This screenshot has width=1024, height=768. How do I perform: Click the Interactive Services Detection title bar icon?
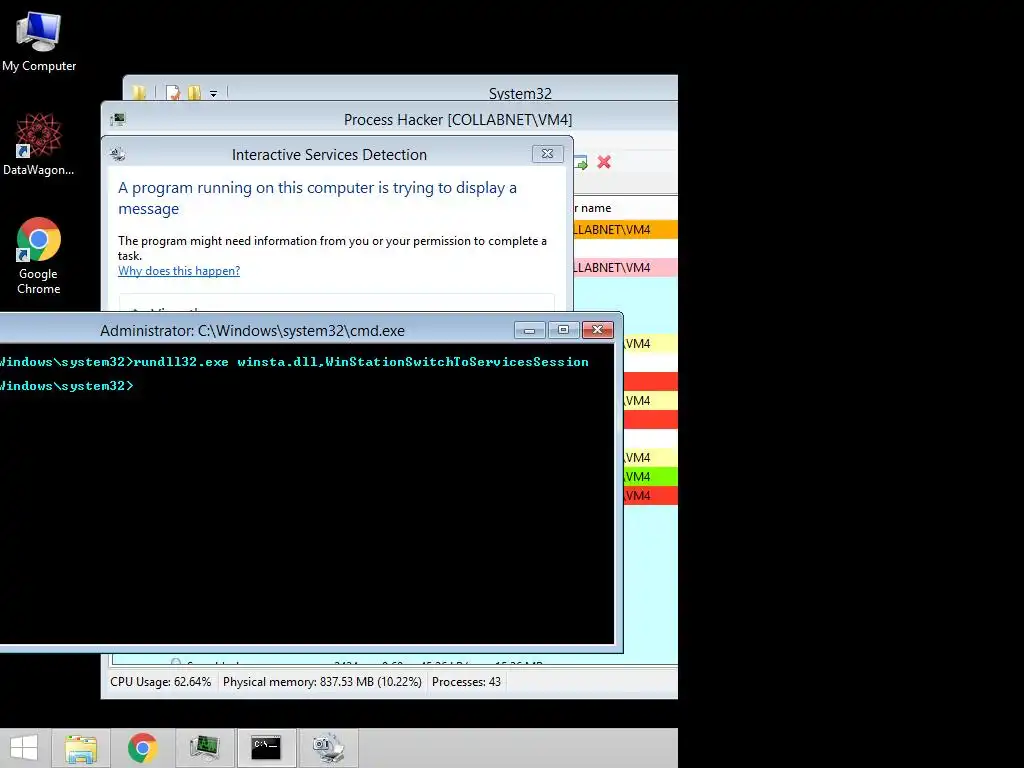click(118, 154)
